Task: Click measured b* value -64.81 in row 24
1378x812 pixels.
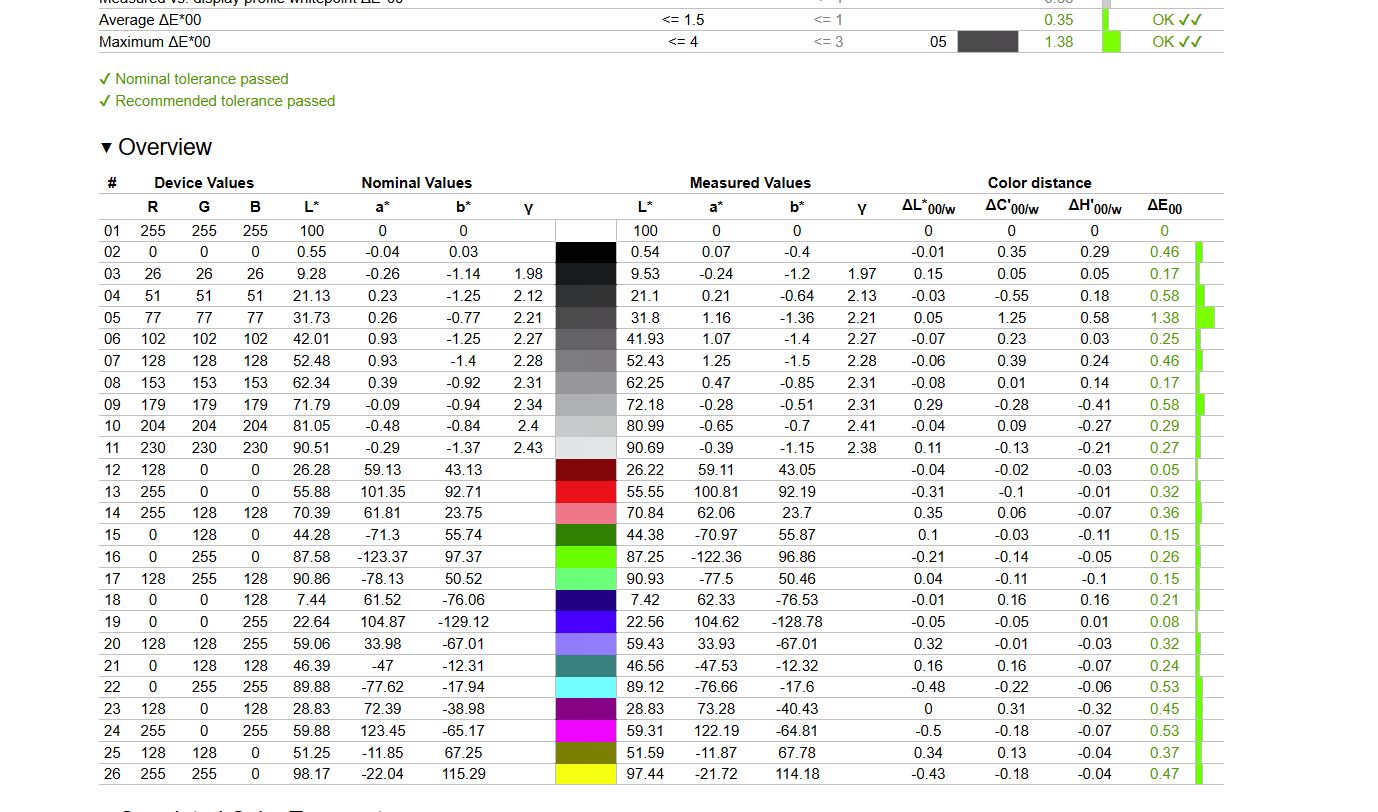Action: pos(797,730)
